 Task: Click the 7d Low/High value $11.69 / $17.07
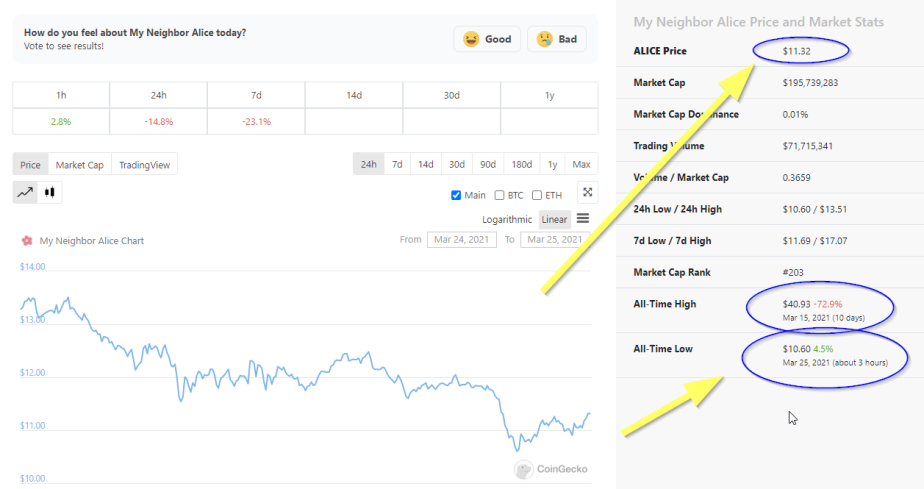point(815,240)
